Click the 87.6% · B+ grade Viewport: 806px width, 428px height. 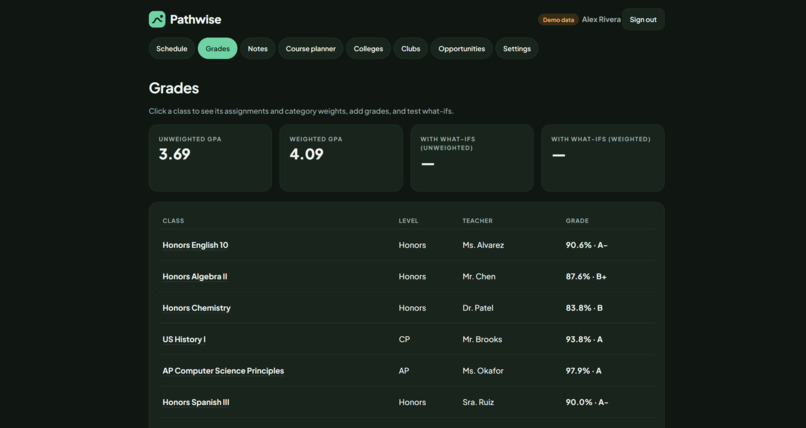tap(586, 276)
